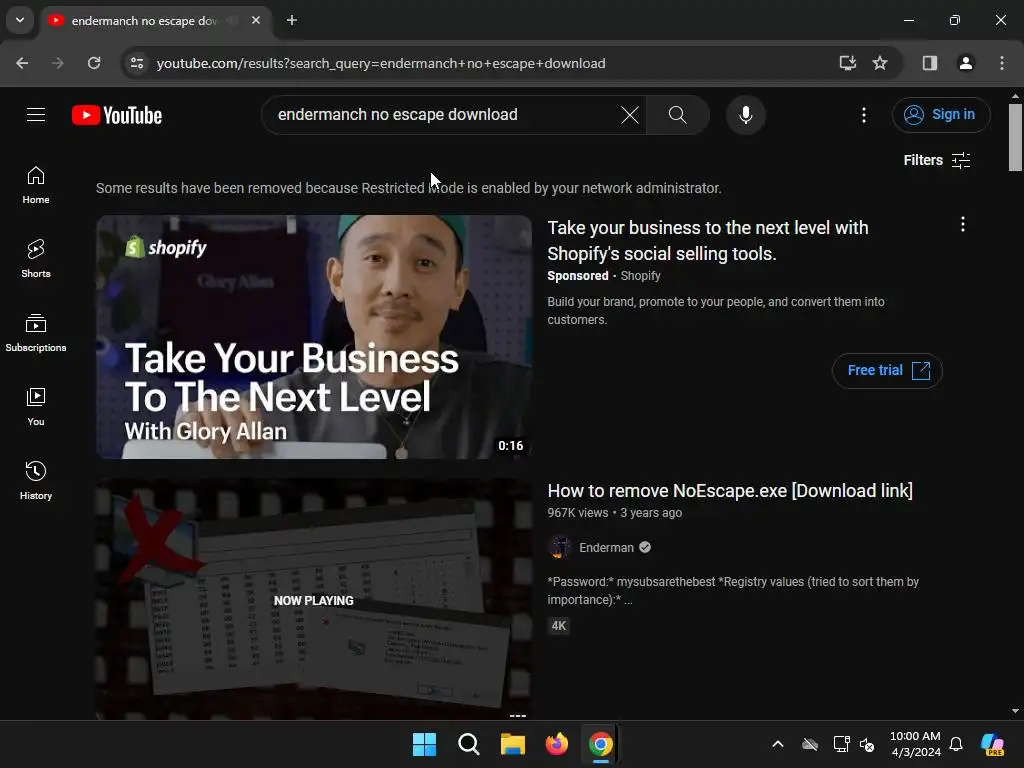Close the YouTube browser tab
The width and height of the screenshot is (1024, 768).
(256, 20)
